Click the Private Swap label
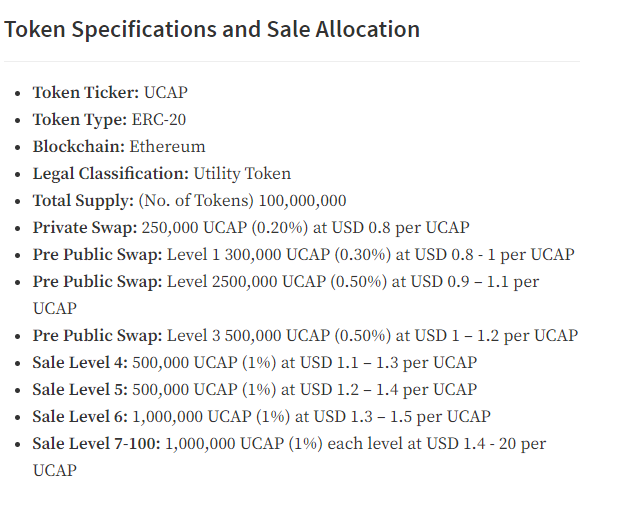Screen dimensions: 623x515 click(85, 228)
